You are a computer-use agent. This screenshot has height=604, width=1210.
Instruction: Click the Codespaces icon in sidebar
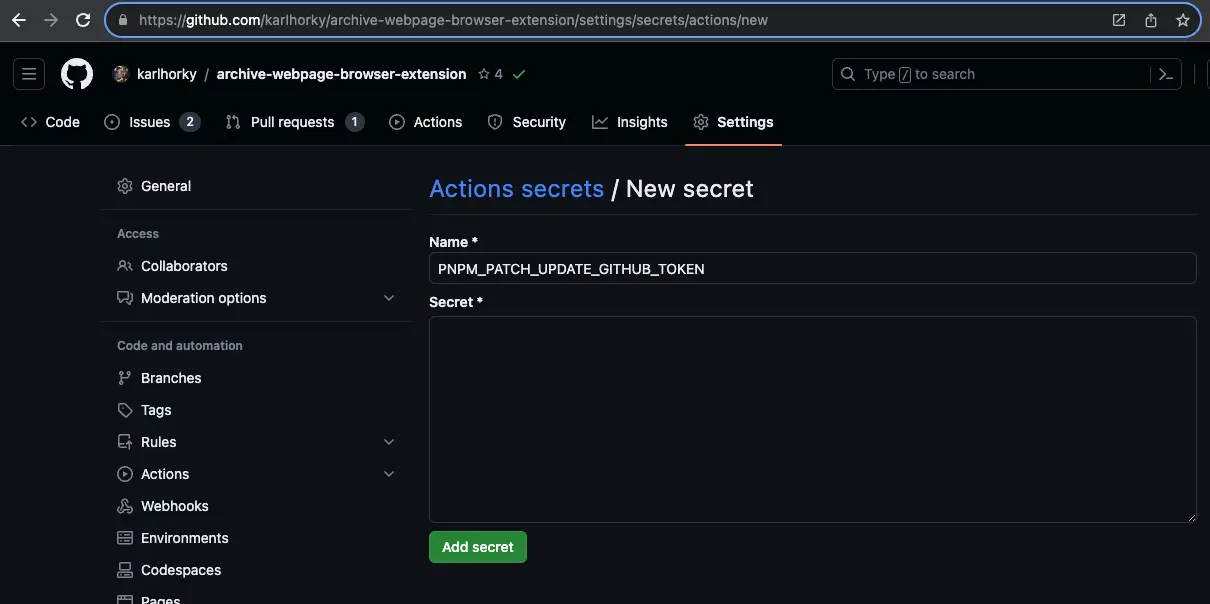(125, 570)
